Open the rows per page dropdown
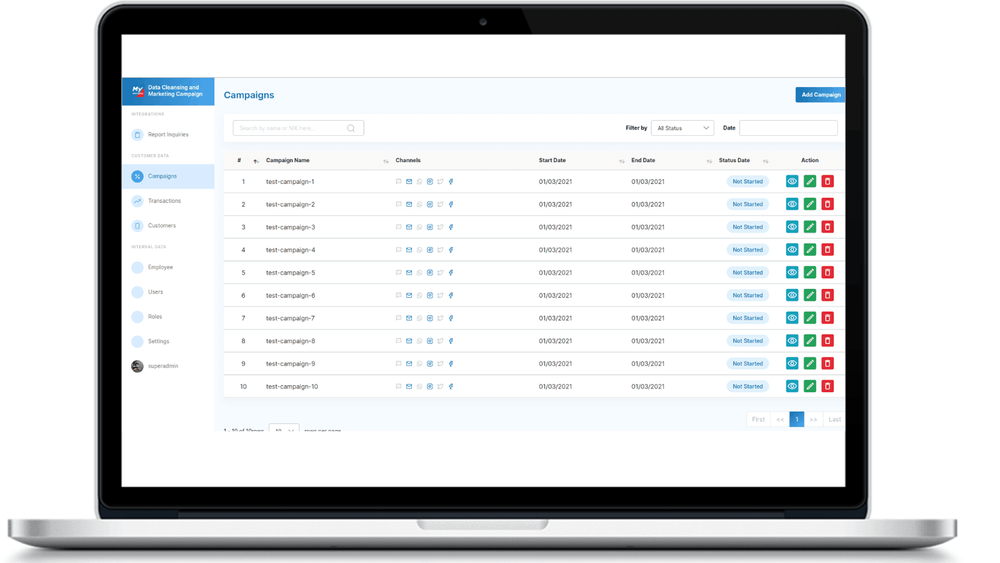The width and height of the screenshot is (1000, 563). [x=284, y=429]
